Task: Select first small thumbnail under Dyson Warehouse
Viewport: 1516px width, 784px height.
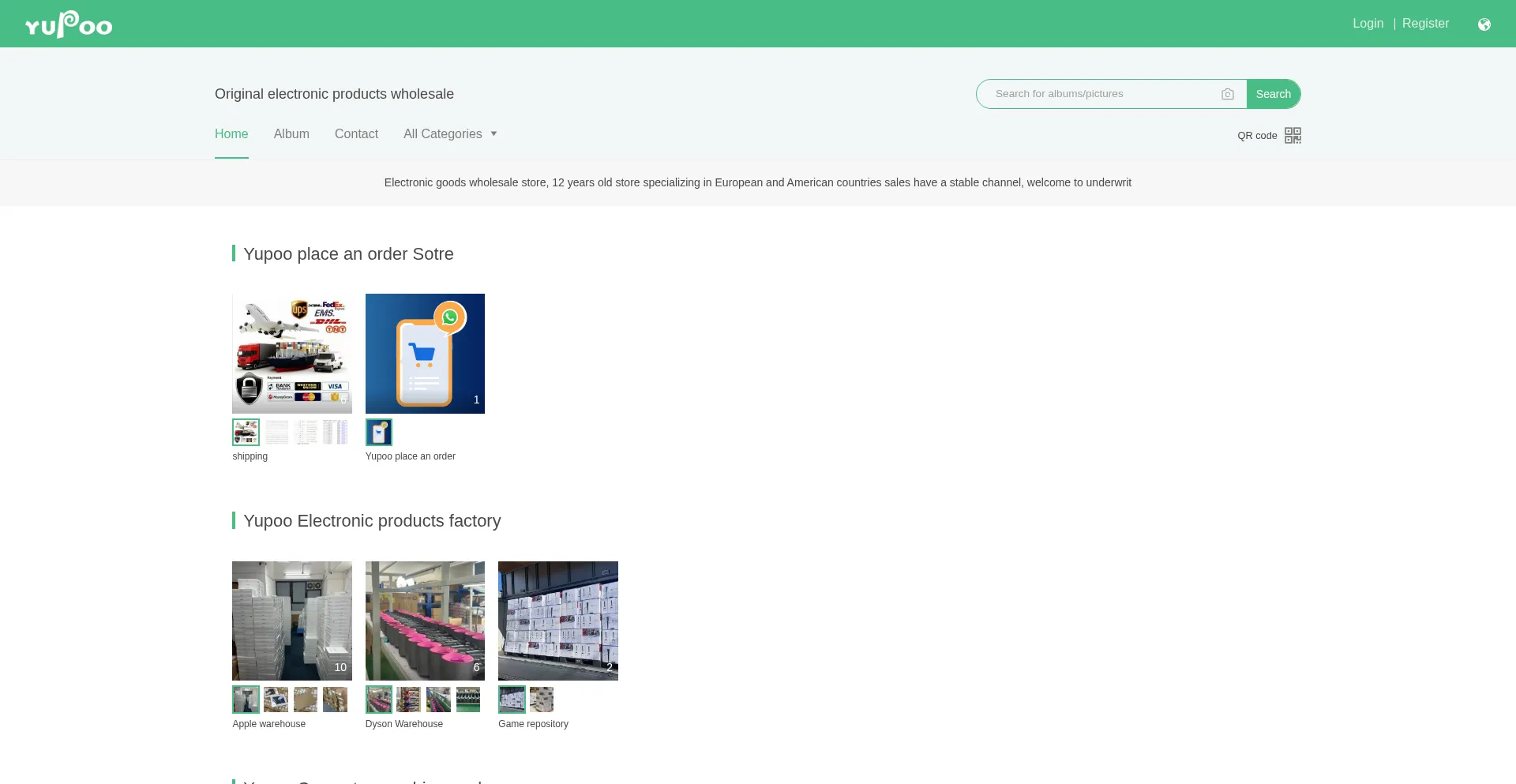Action: point(379,700)
